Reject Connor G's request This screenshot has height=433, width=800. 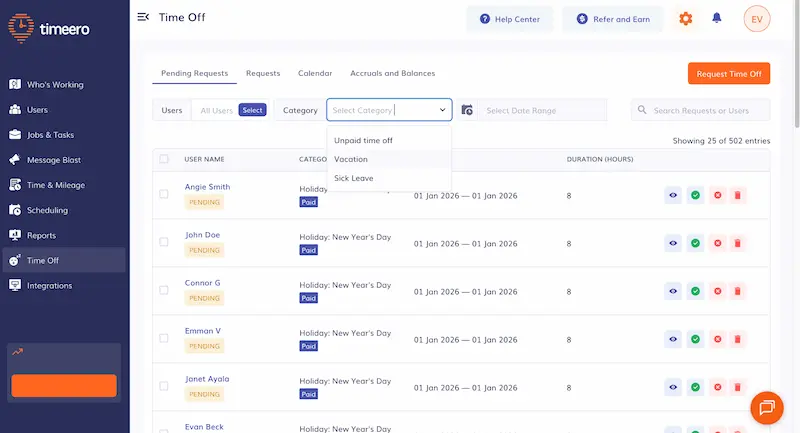coord(717,291)
